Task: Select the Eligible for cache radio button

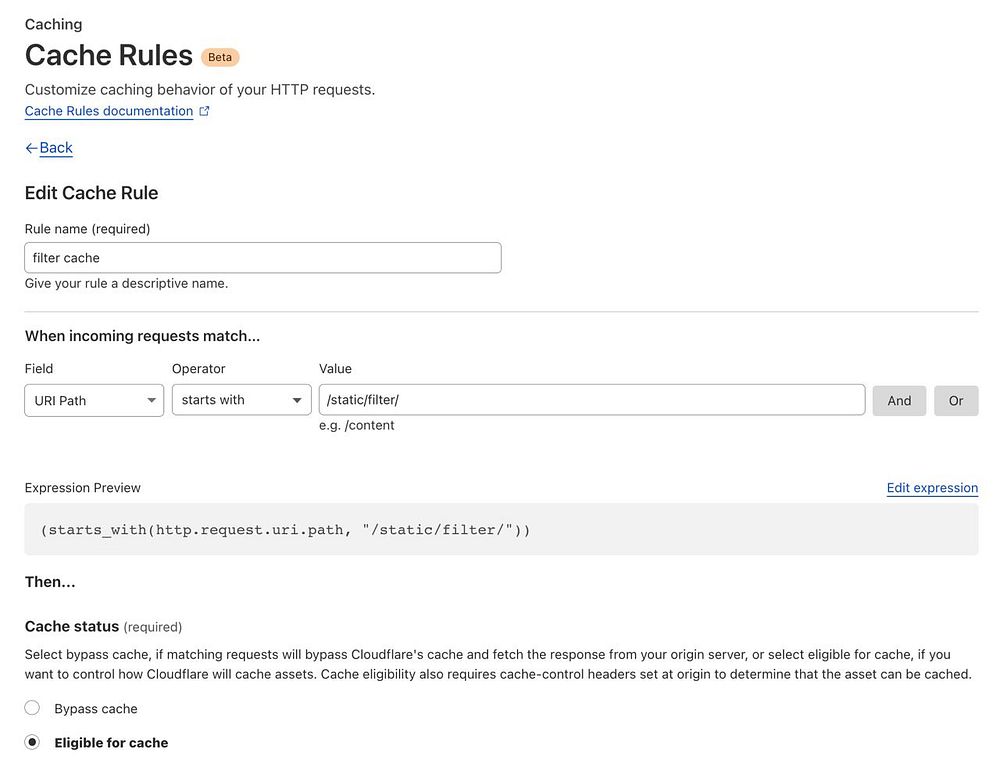Action: point(32,743)
